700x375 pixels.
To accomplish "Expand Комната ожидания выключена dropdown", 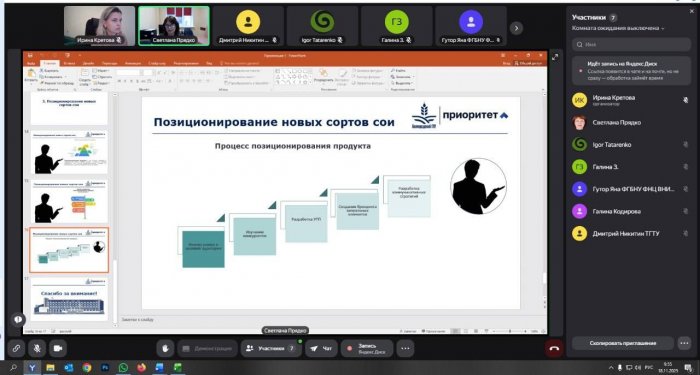I will pos(618,28).
